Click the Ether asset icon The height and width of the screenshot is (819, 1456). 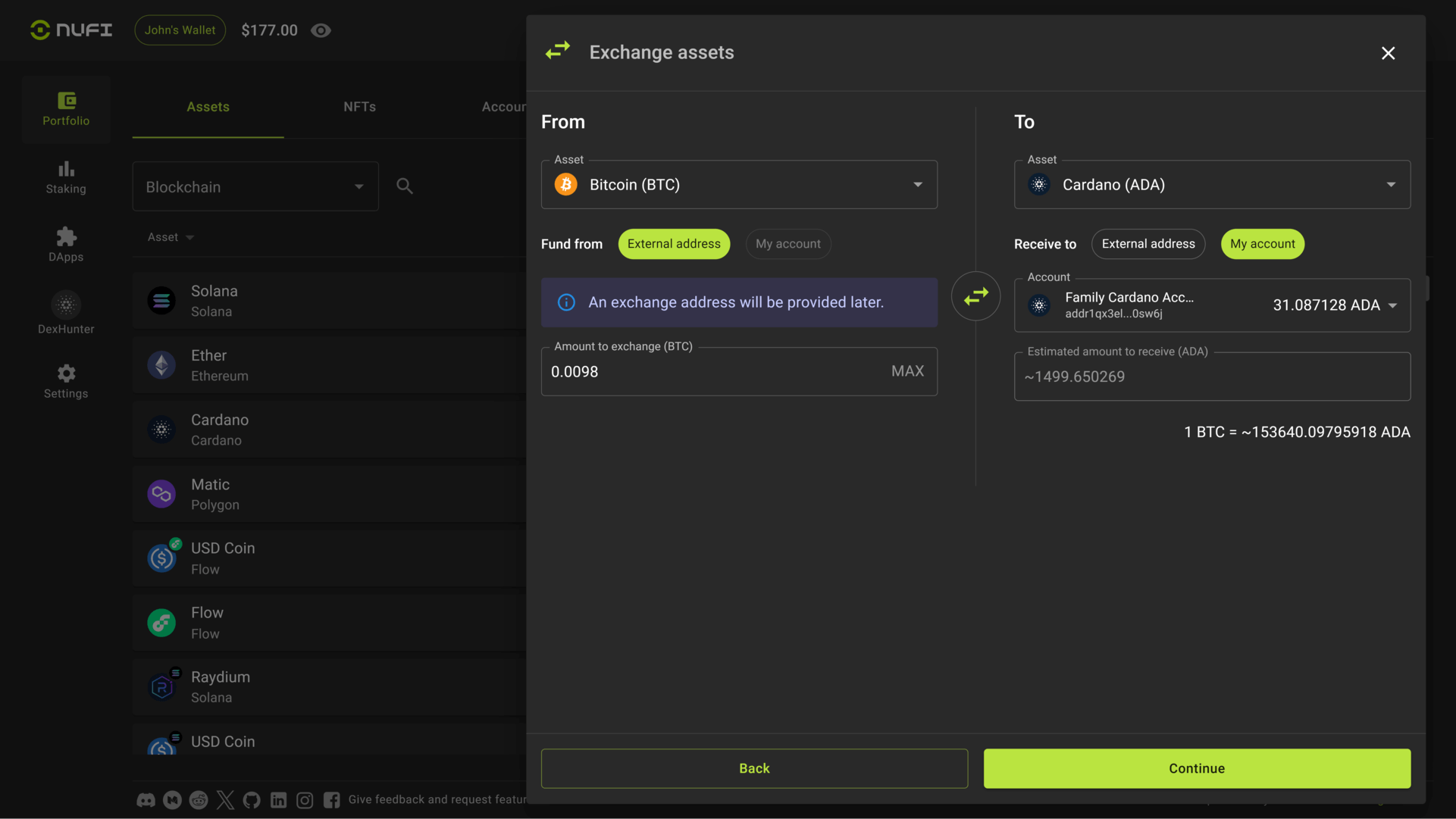[x=161, y=365]
